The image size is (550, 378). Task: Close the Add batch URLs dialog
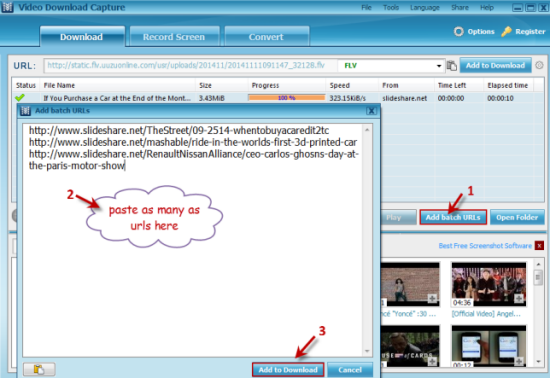pyautogui.click(x=371, y=111)
